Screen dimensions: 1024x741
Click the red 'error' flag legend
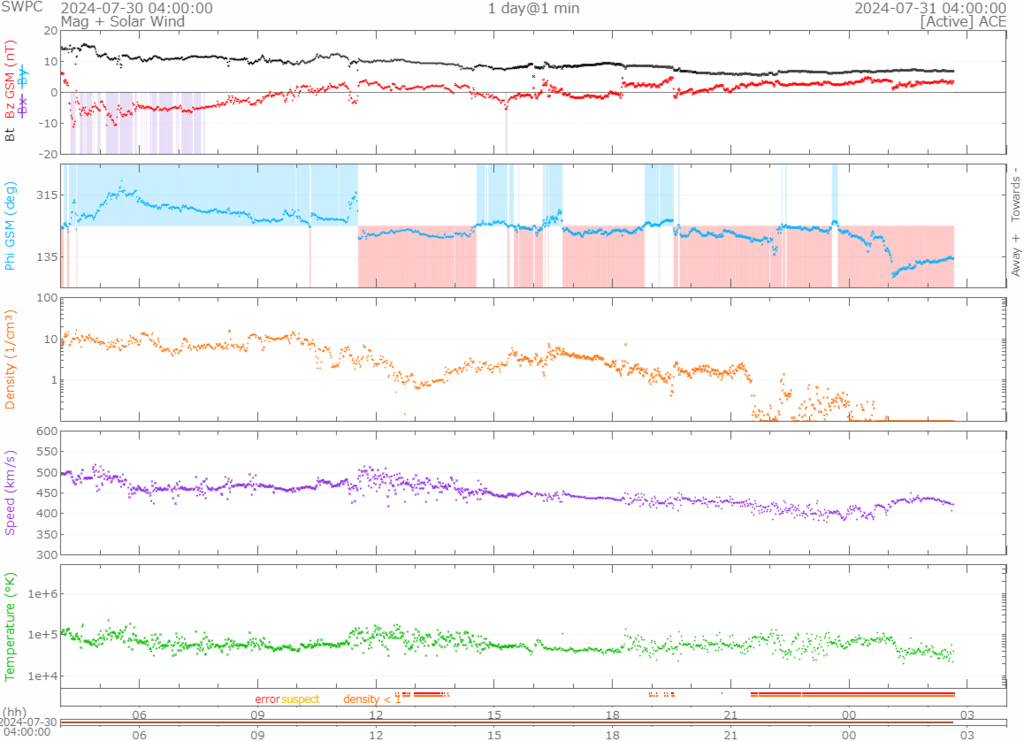coord(266,699)
